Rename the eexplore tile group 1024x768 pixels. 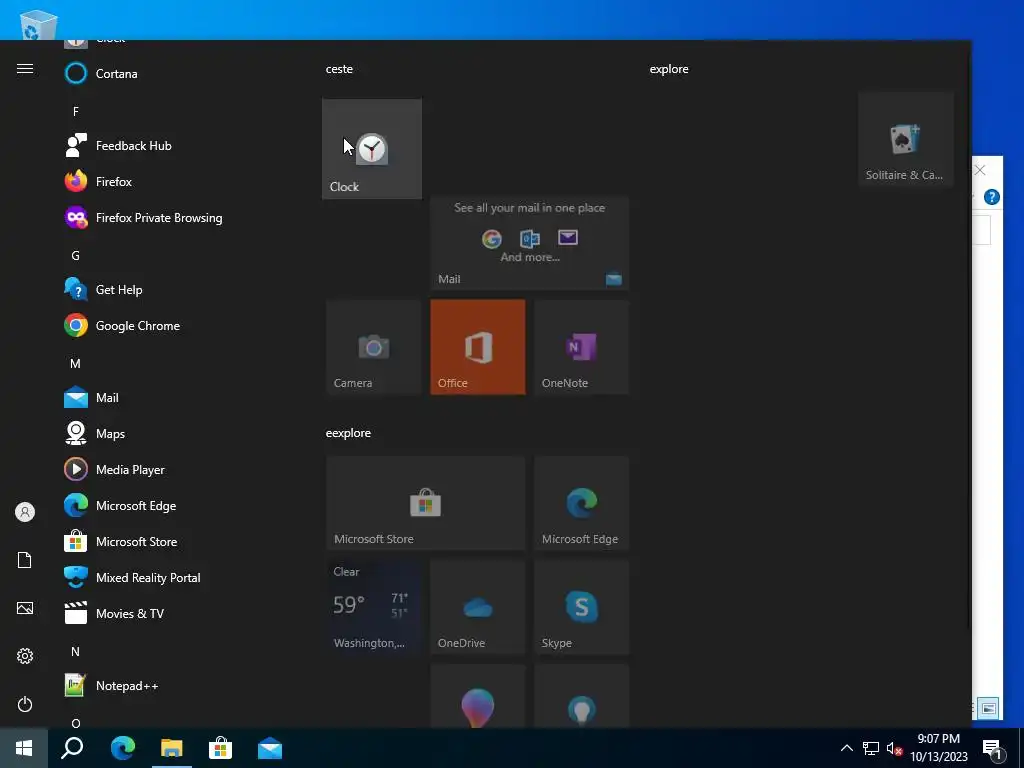348,433
